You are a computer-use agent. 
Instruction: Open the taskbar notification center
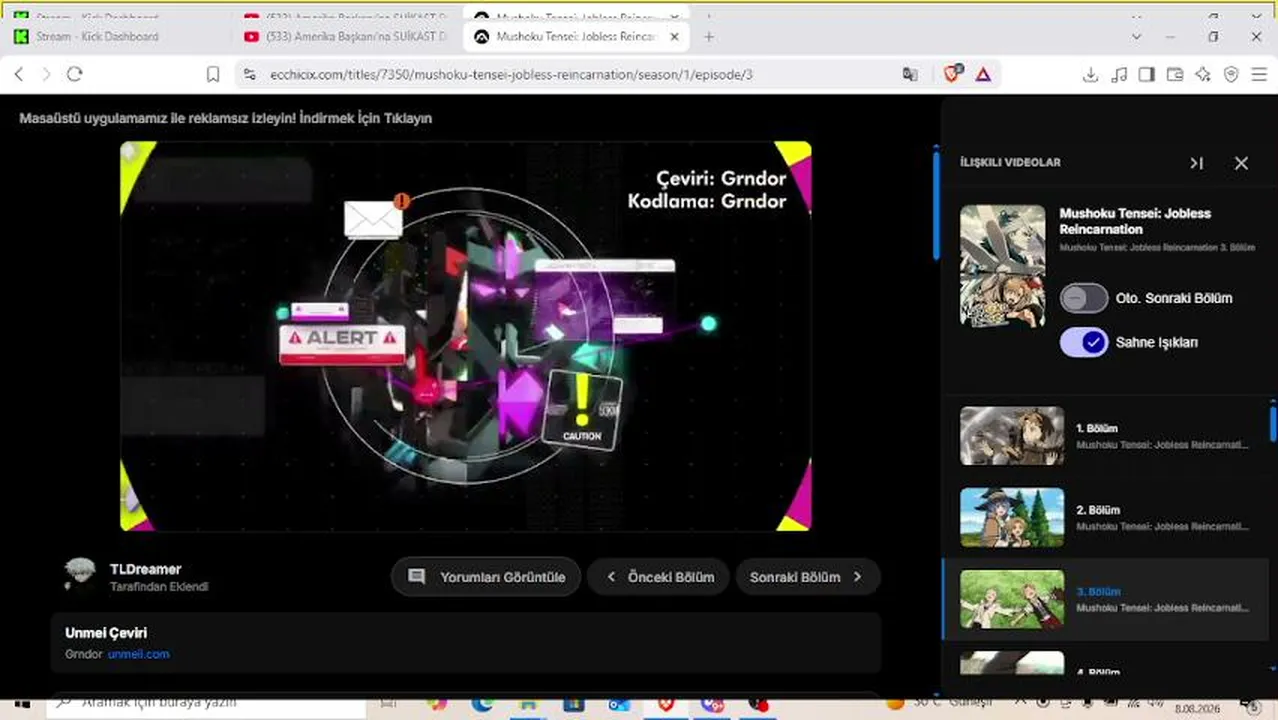click(x=1249, y=705)
